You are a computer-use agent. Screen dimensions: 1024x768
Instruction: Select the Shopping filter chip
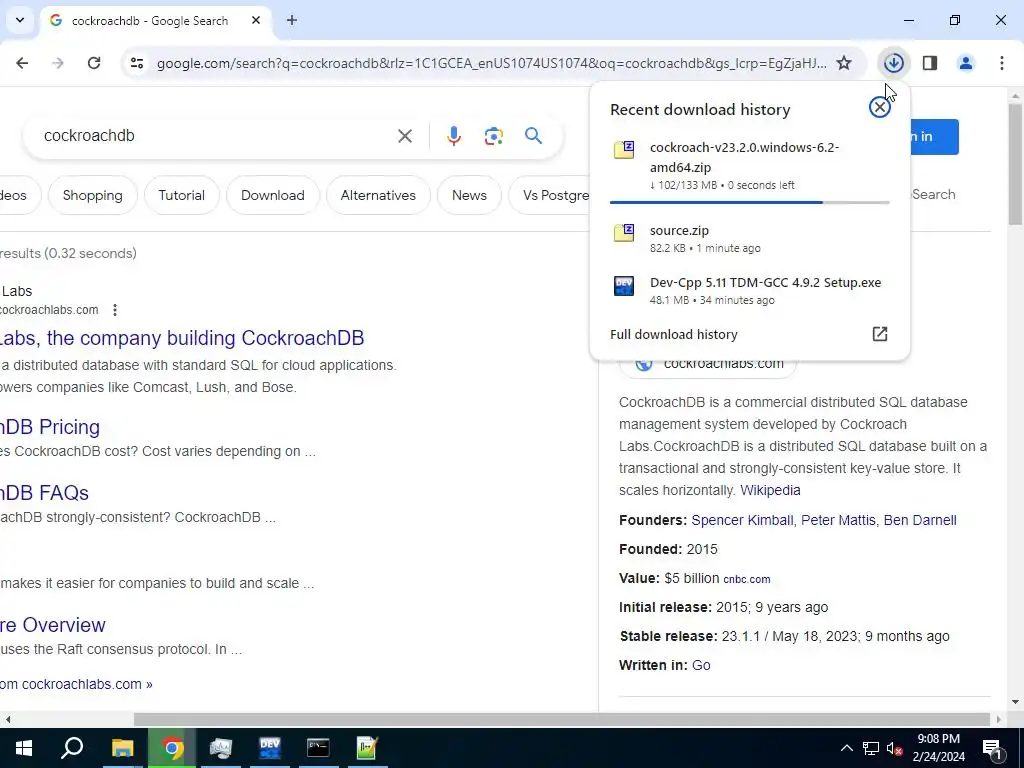click(x=93, y=195)
